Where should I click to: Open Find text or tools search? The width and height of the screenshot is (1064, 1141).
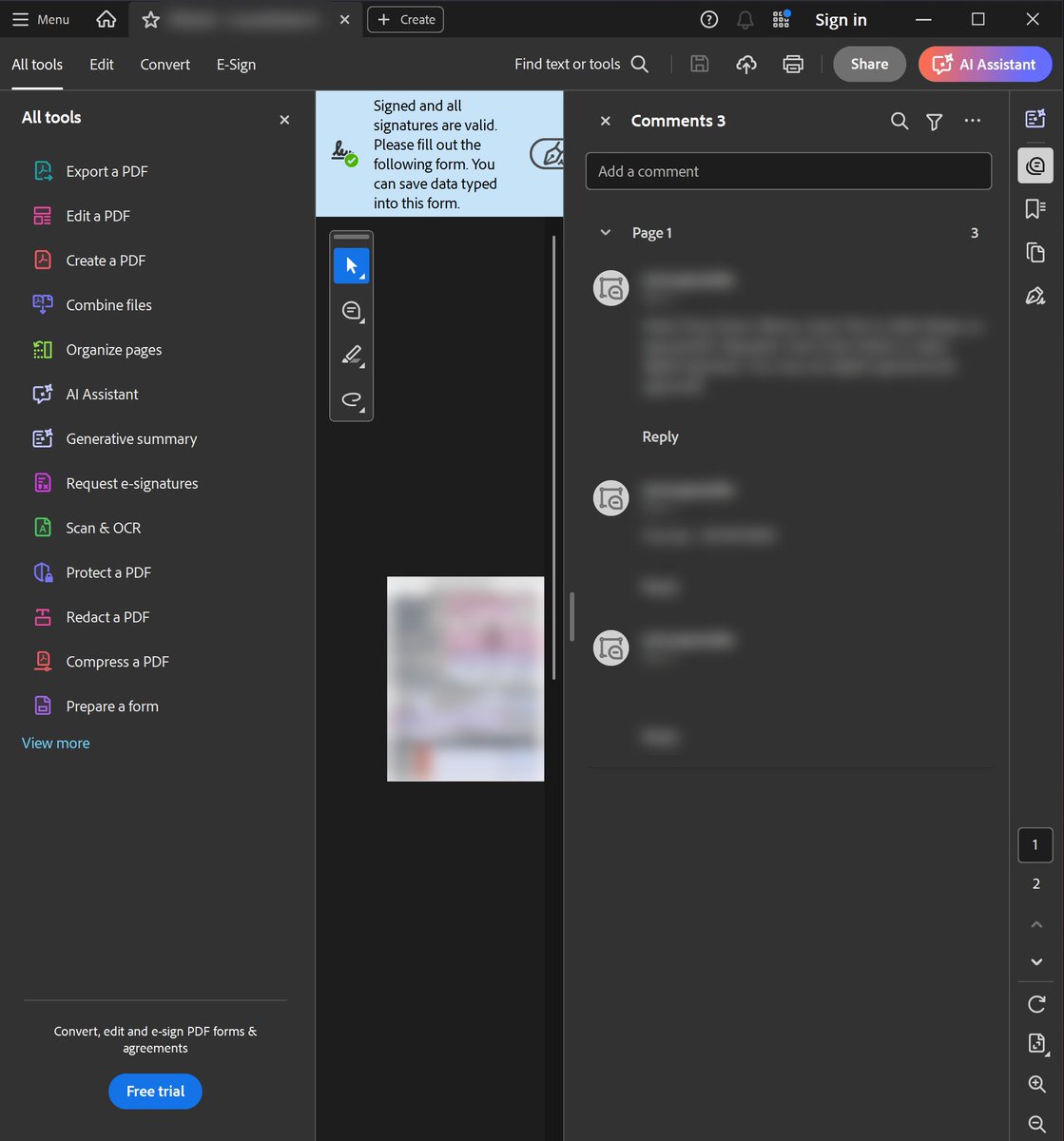click(x=581, y=64)
